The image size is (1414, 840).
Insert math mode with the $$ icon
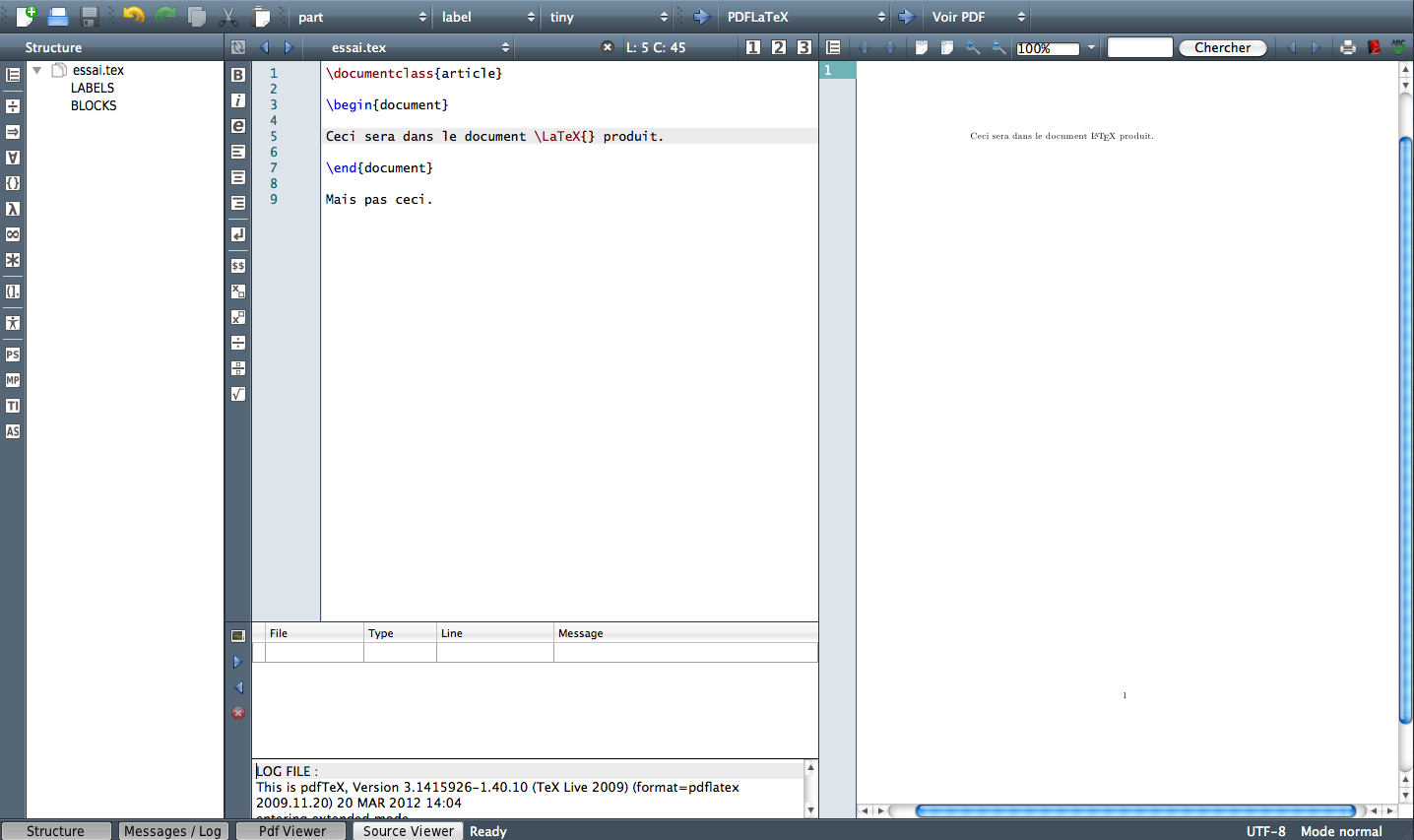(x=238, y=266)
